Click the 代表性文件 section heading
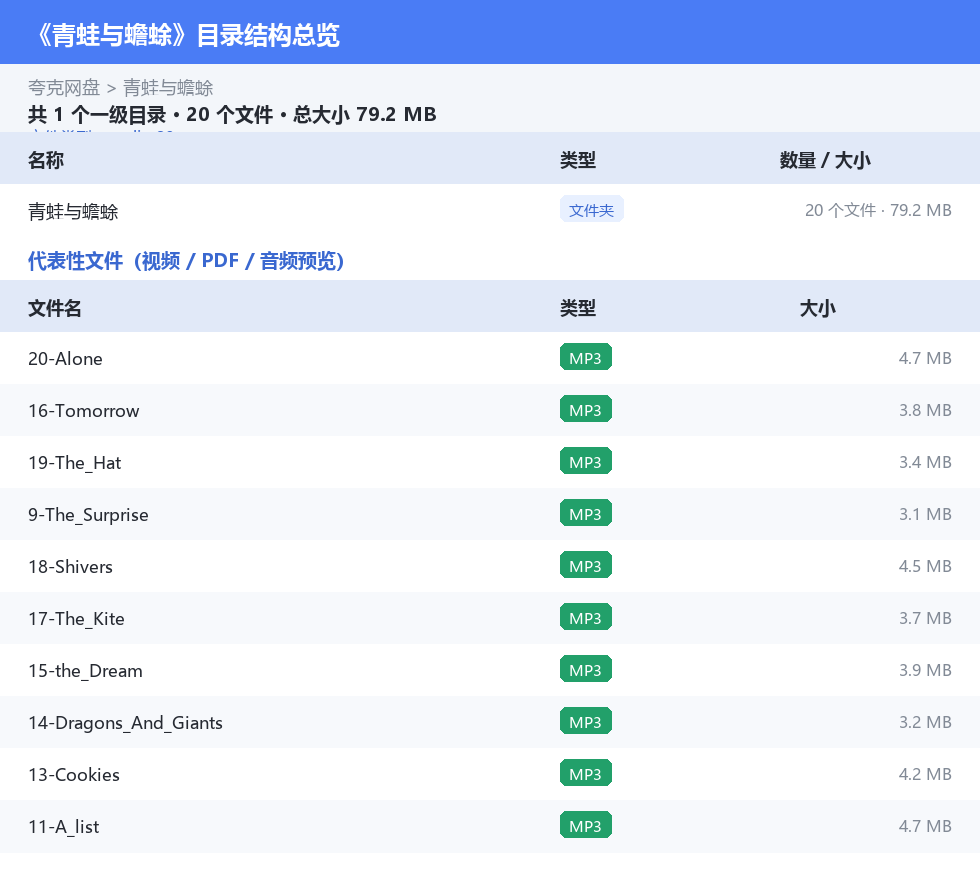980x884 pixels. (186, 261)
